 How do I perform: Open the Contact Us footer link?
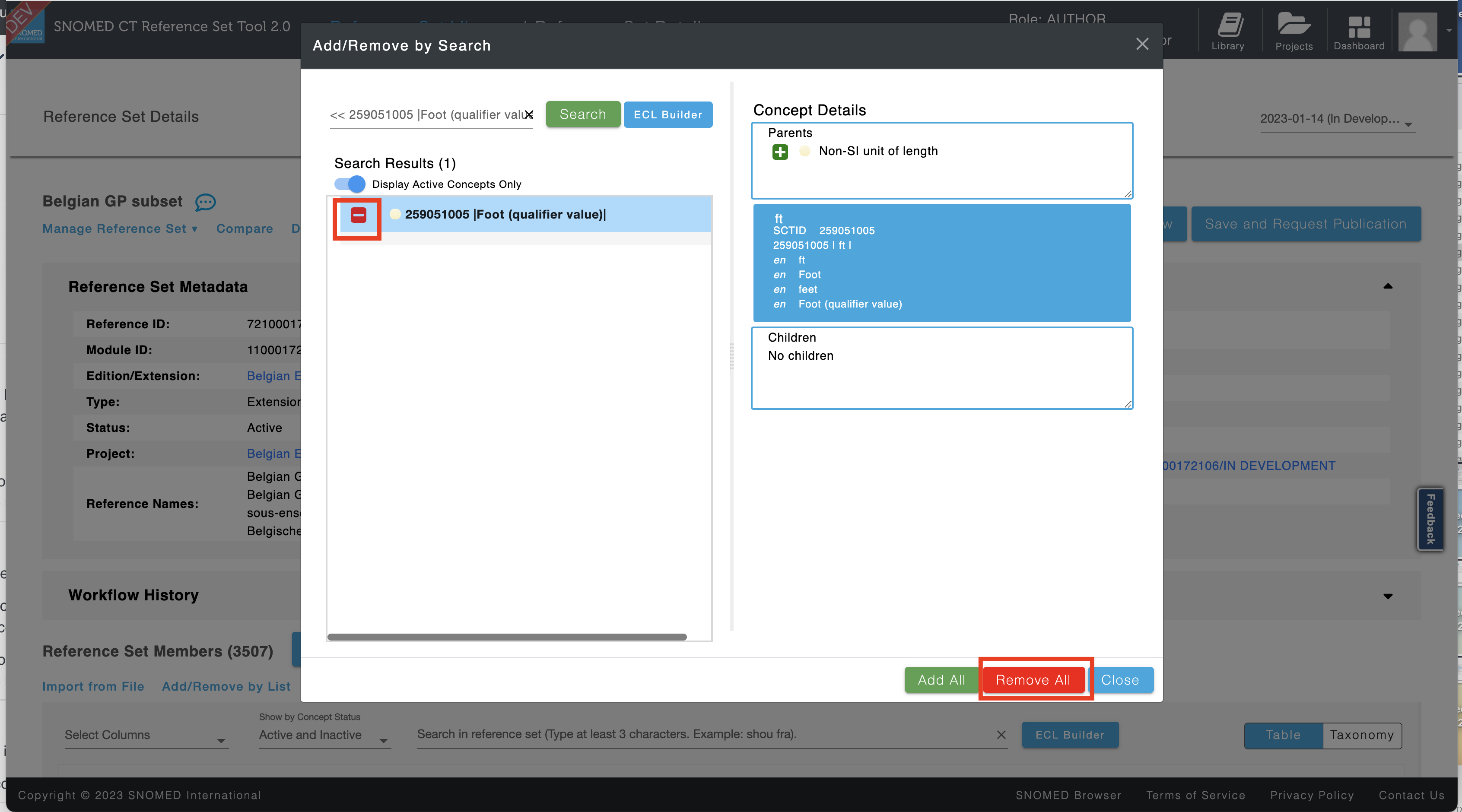pos(1411,795)
